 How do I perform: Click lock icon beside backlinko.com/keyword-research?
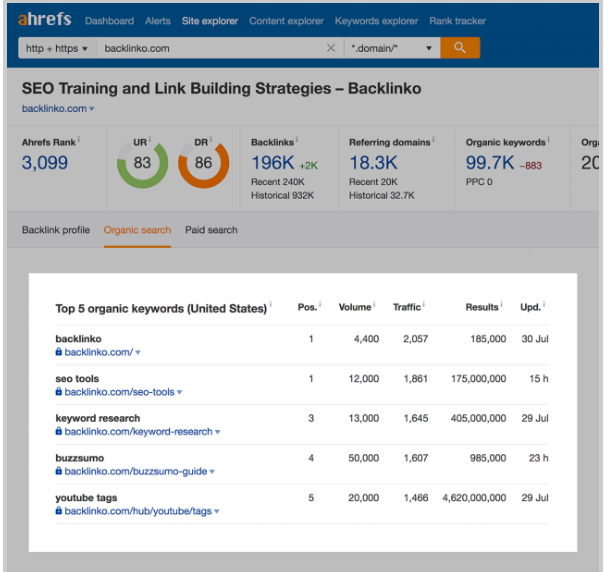pyautogui.click(x=59, y=431)
